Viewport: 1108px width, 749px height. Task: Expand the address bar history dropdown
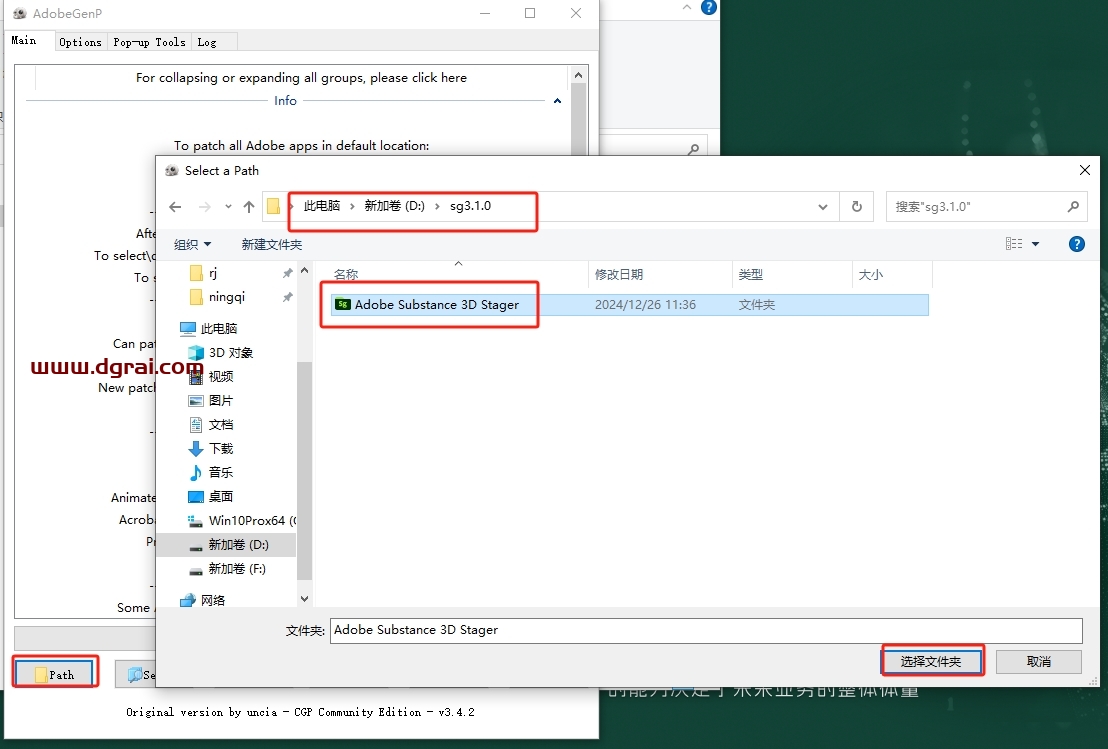823,207
